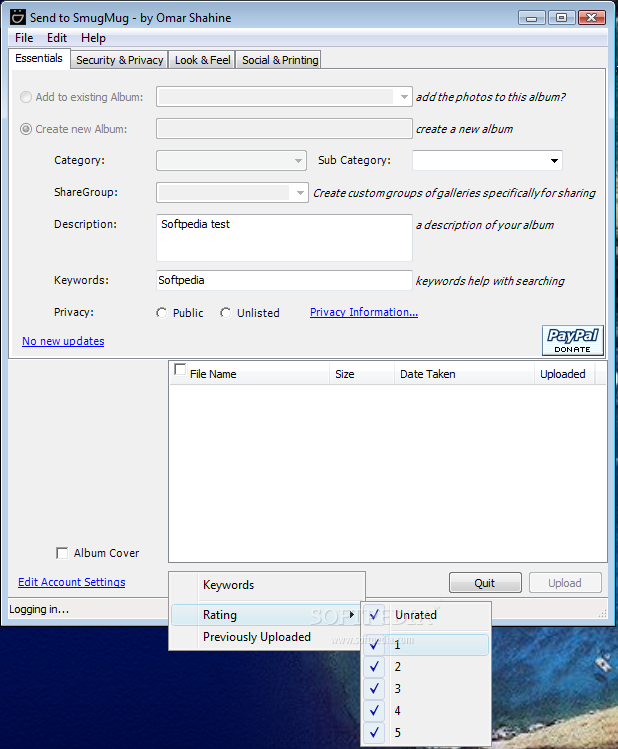
Task: Open the ShareGroup dropdown
Action: 300,193
